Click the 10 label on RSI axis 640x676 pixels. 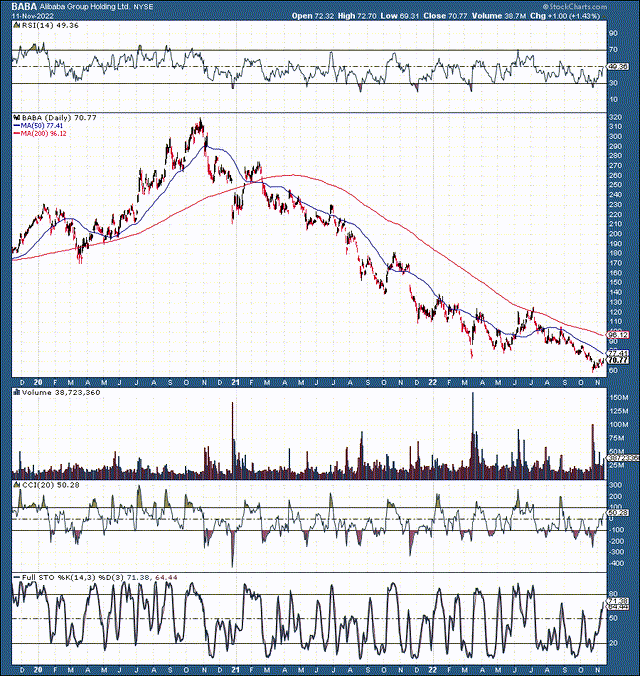[613, 100]
